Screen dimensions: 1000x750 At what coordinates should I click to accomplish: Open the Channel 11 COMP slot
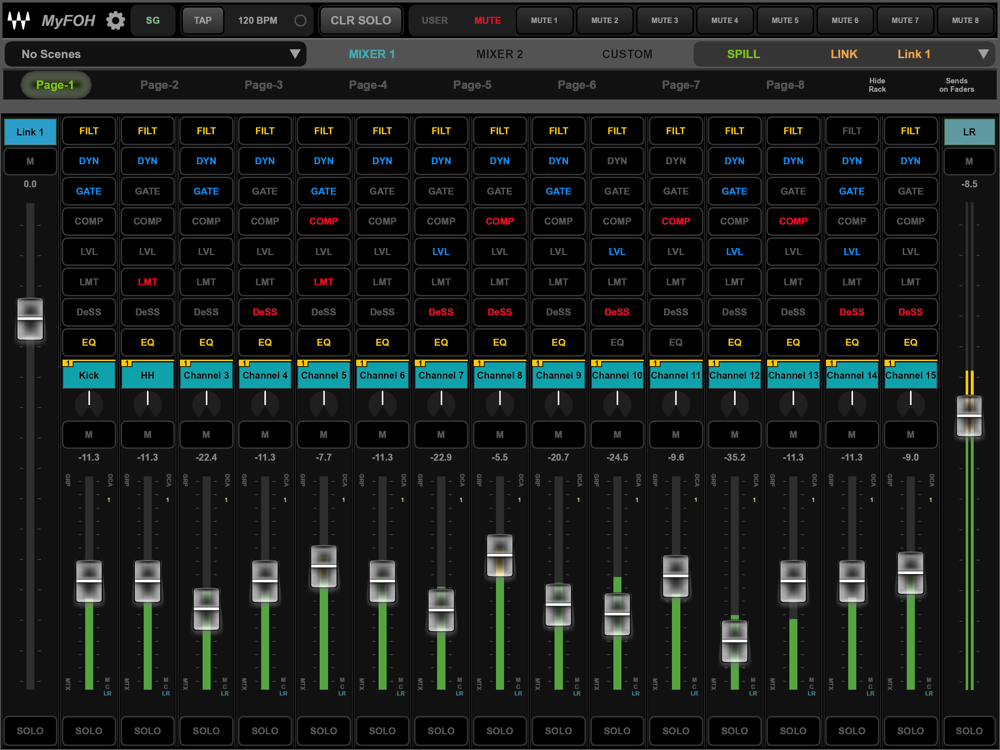[675, 221]
